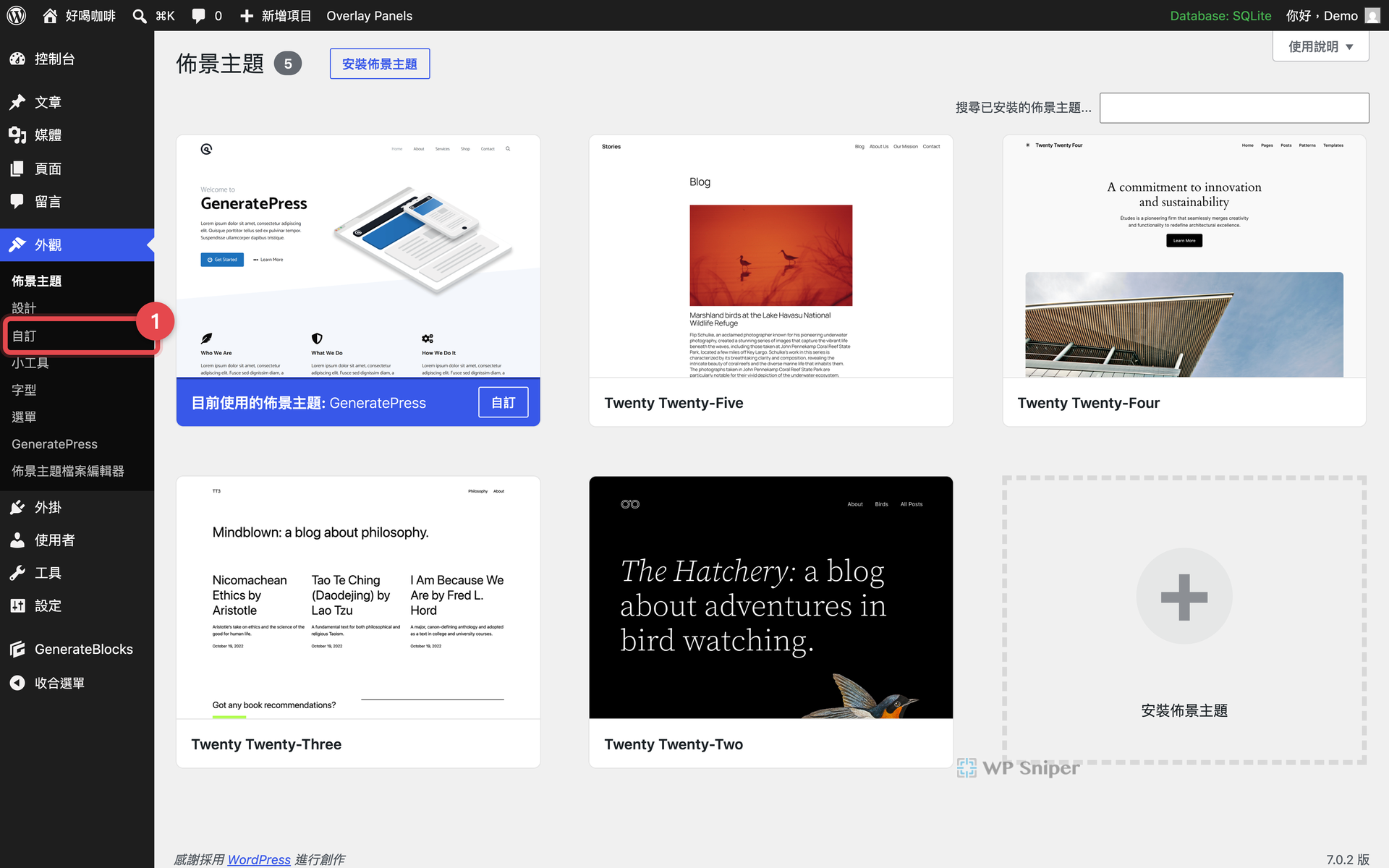1389x868 pixels.
Task: Click 新增項目 in the admin bar
Action: (286, 16)
